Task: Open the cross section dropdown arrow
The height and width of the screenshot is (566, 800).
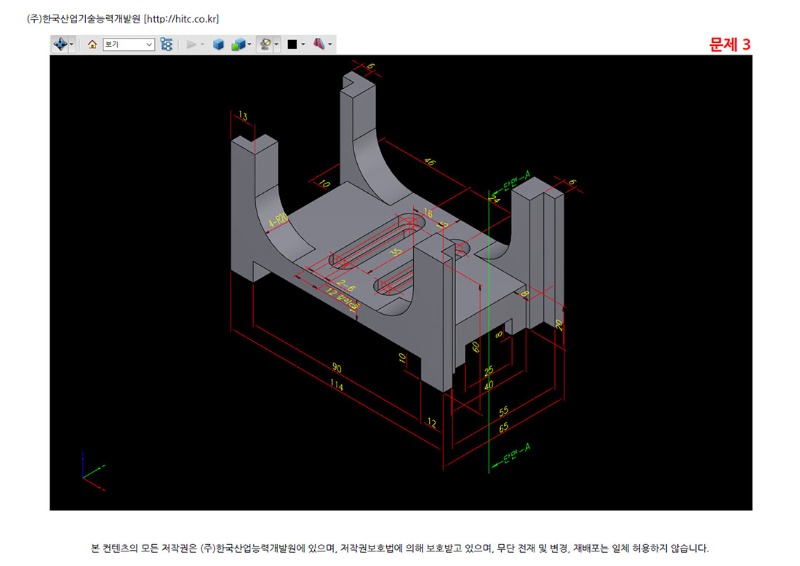Action: 330,44
